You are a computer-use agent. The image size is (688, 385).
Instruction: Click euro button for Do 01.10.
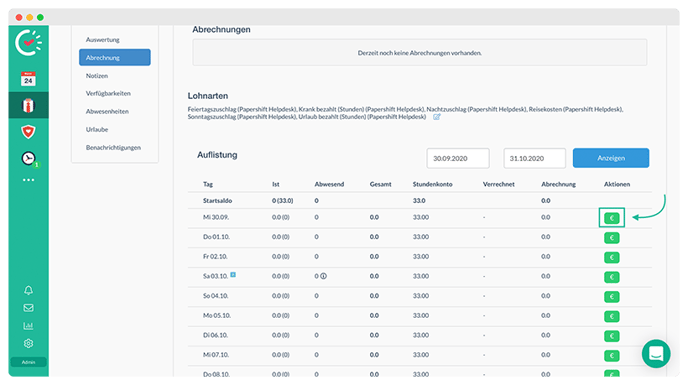pos(612,237)
